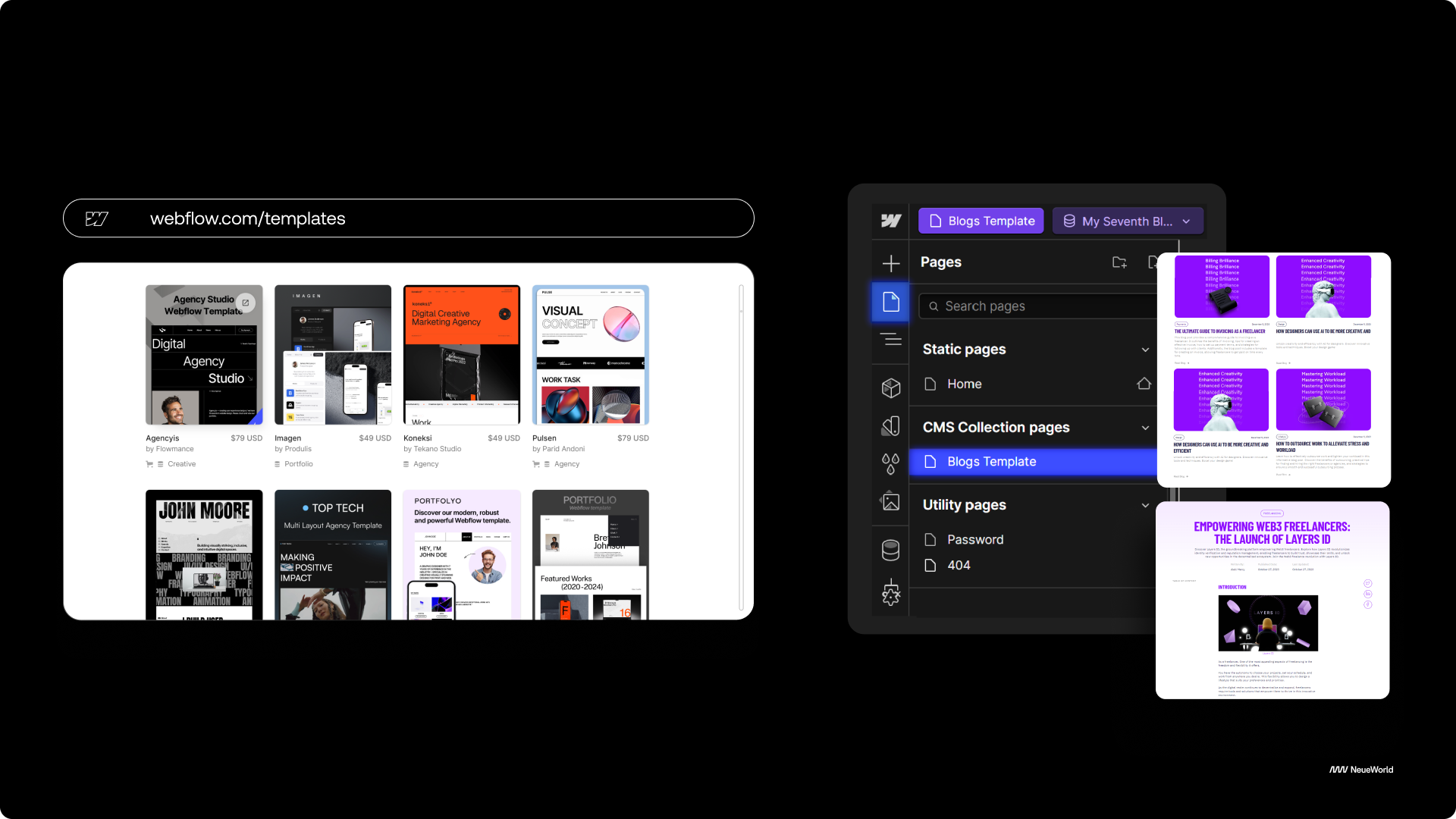This screenshot has width=1456, height=819.
Task: Open the Assets image icon
Action: click(x=891, y=501)
